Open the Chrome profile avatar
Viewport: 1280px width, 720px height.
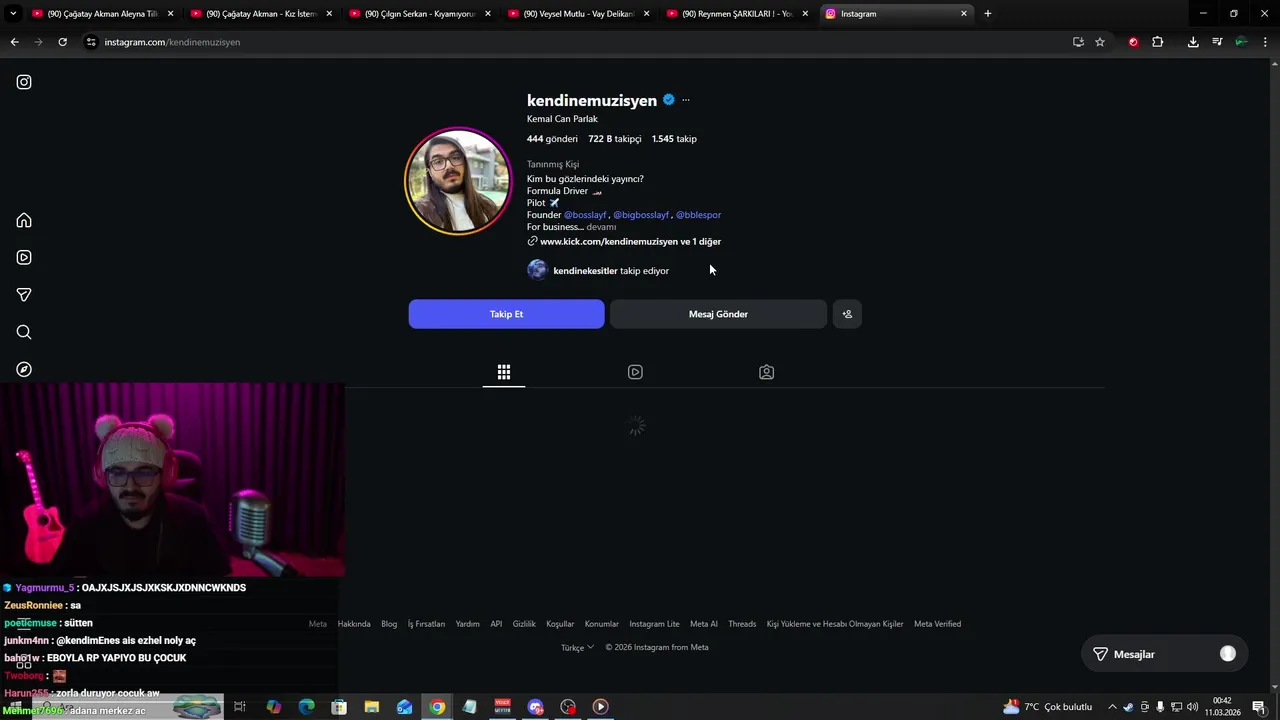[1241, 42]
